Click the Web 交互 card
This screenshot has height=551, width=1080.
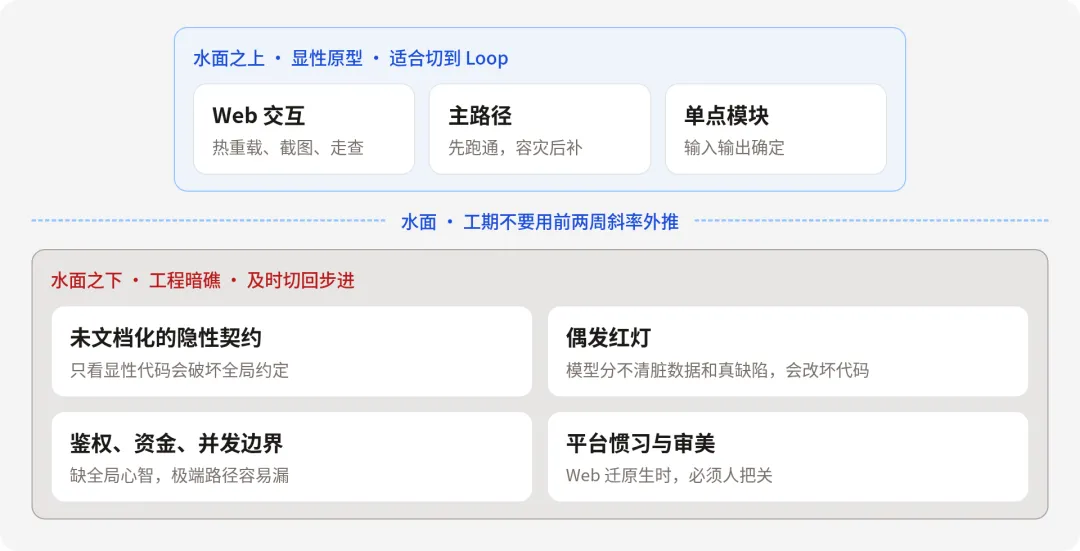point(304,129)
